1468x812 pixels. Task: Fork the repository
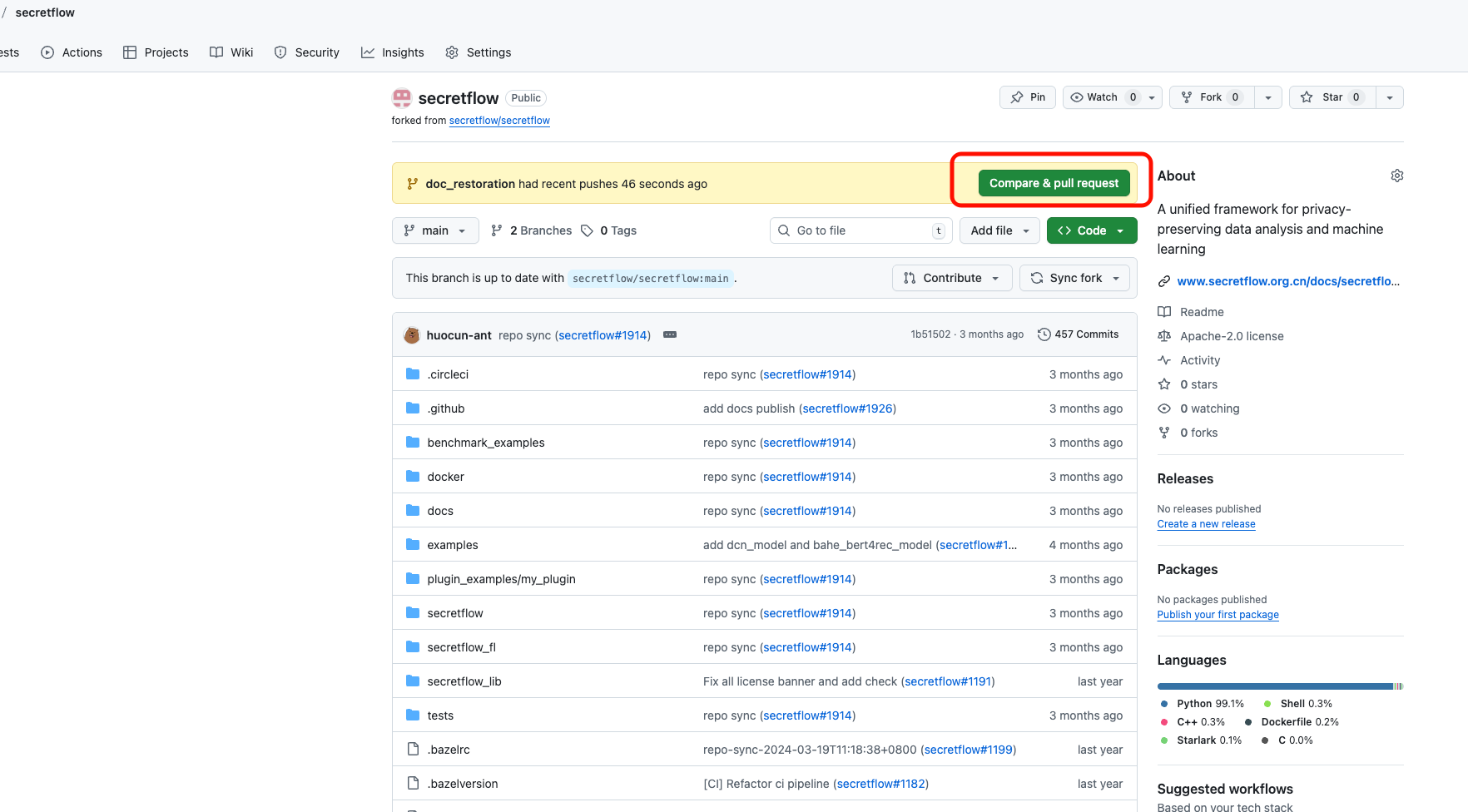[x=1212, y=97]
